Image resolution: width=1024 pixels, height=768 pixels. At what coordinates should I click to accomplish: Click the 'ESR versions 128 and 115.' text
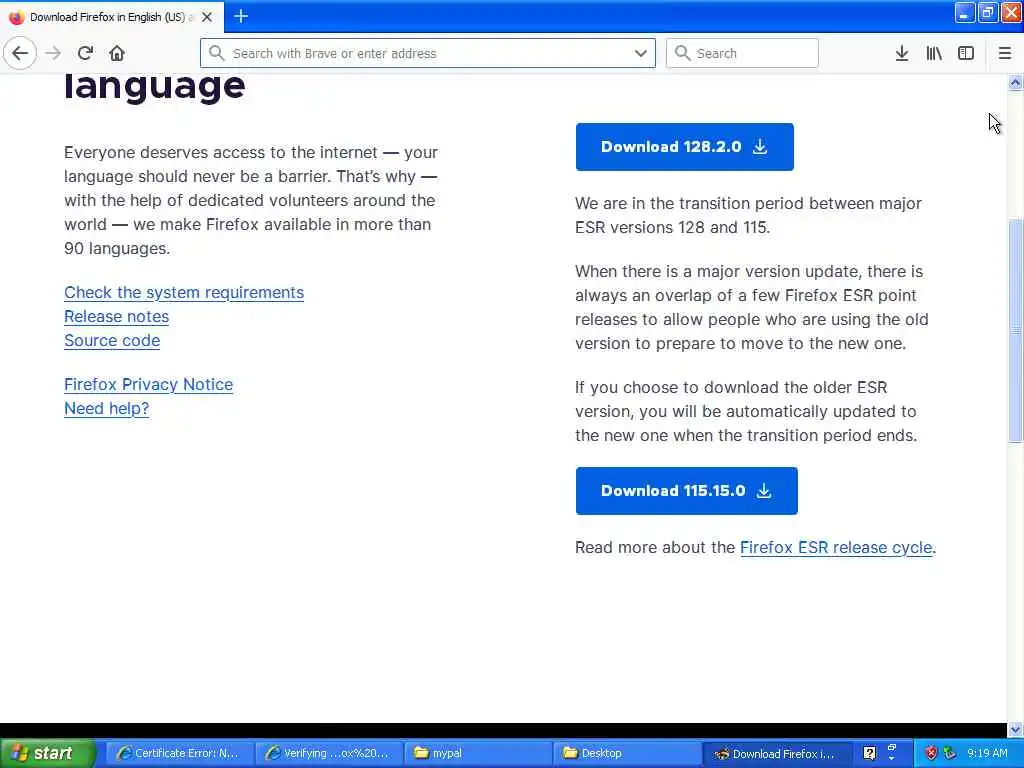(673, 228)
